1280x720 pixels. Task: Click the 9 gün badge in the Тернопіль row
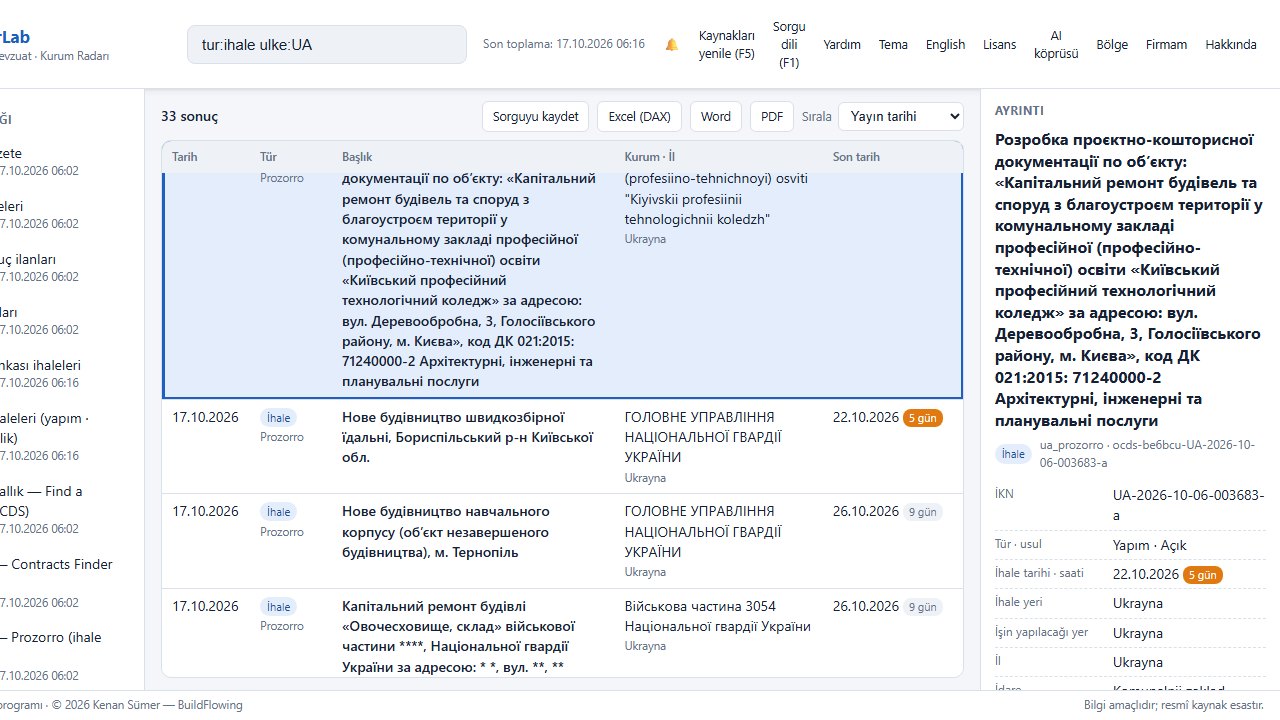click(x=923, y=513)
